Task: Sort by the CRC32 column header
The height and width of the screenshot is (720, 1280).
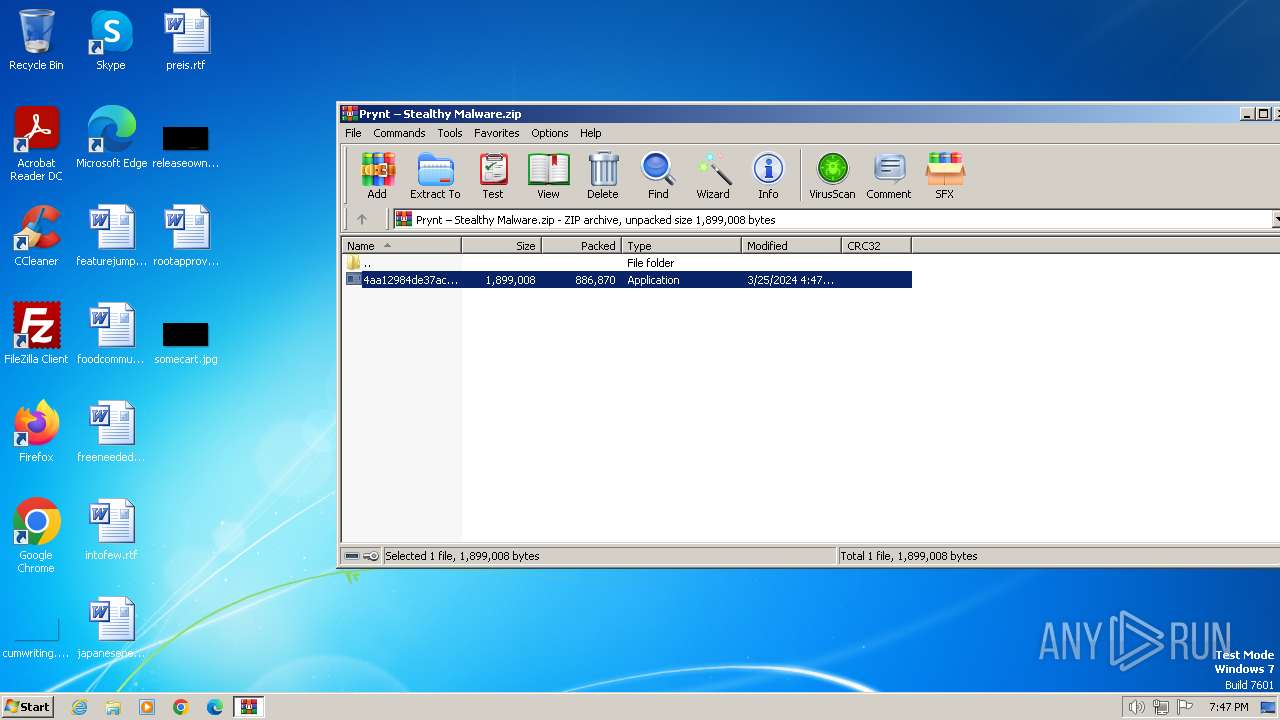Action: click(x=876, y=245)
